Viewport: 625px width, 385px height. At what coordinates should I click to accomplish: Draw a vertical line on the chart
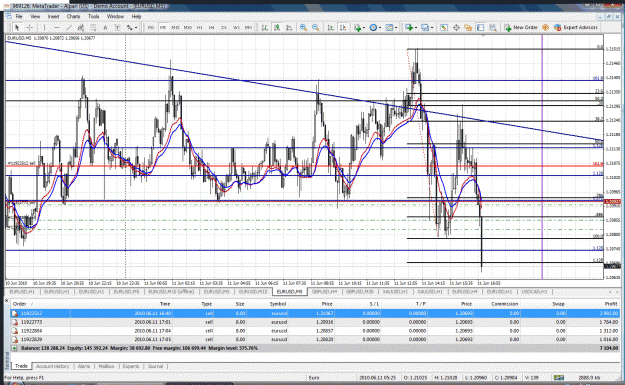[44, 28]
